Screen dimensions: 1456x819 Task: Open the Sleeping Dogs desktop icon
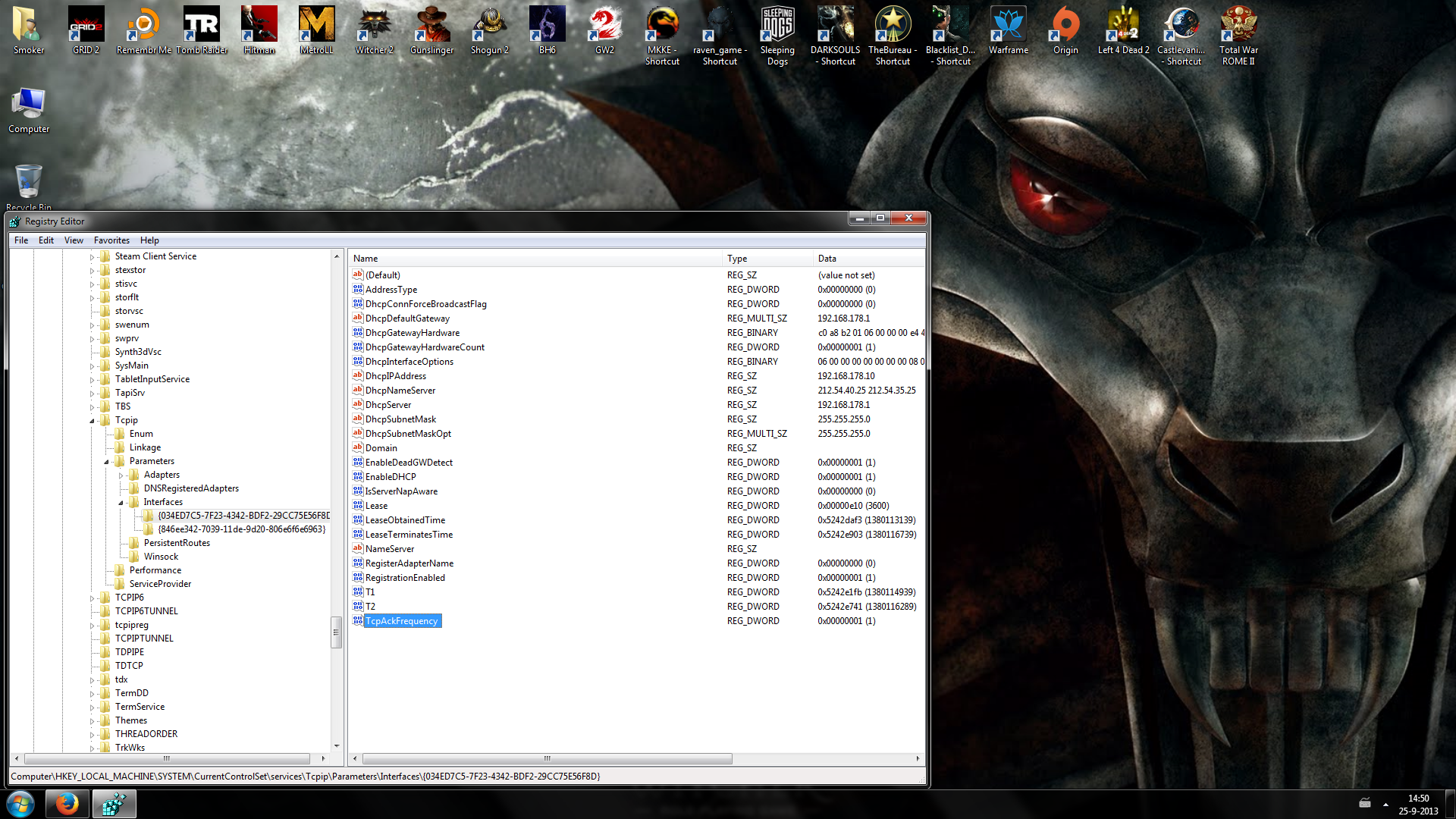click(777, 36)
